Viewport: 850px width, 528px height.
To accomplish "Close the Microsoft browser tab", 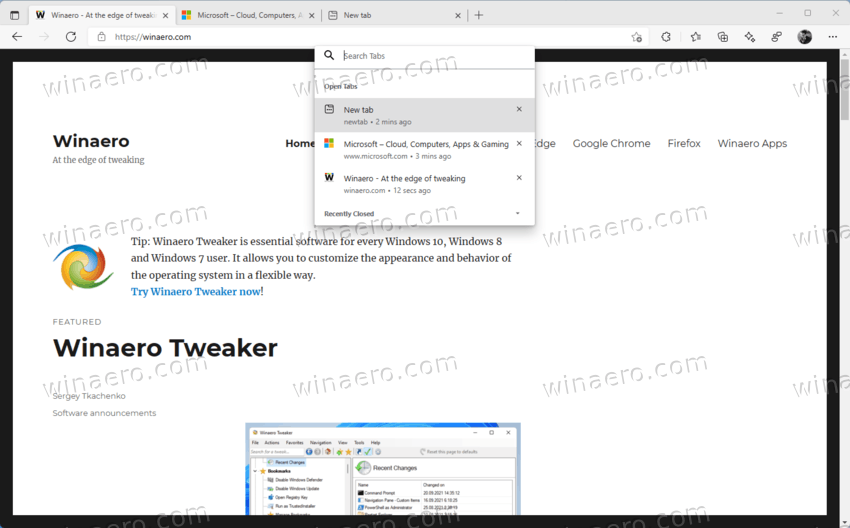I will coord(312,16).
